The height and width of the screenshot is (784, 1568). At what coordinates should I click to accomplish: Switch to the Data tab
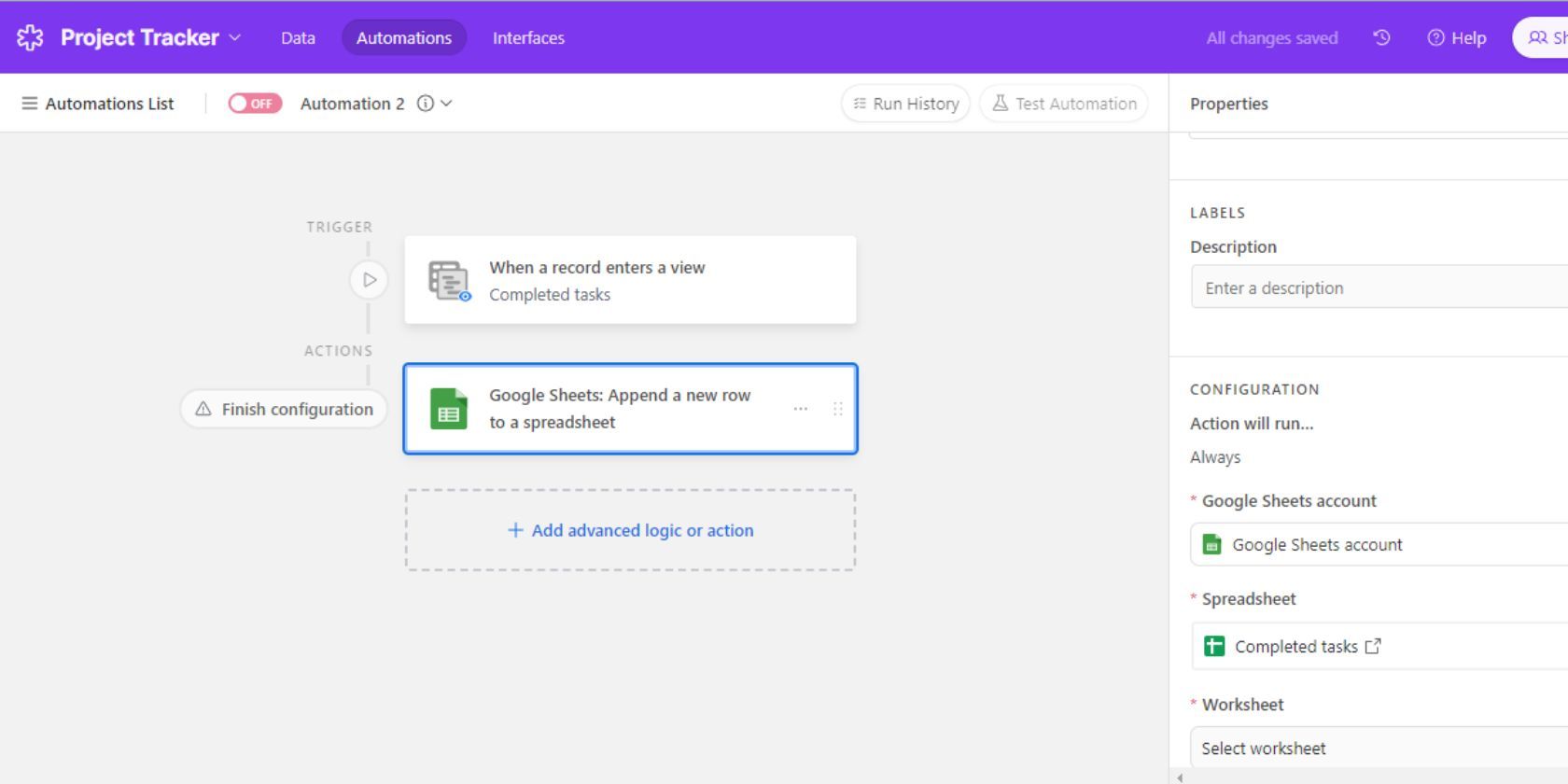click(298, 38)
